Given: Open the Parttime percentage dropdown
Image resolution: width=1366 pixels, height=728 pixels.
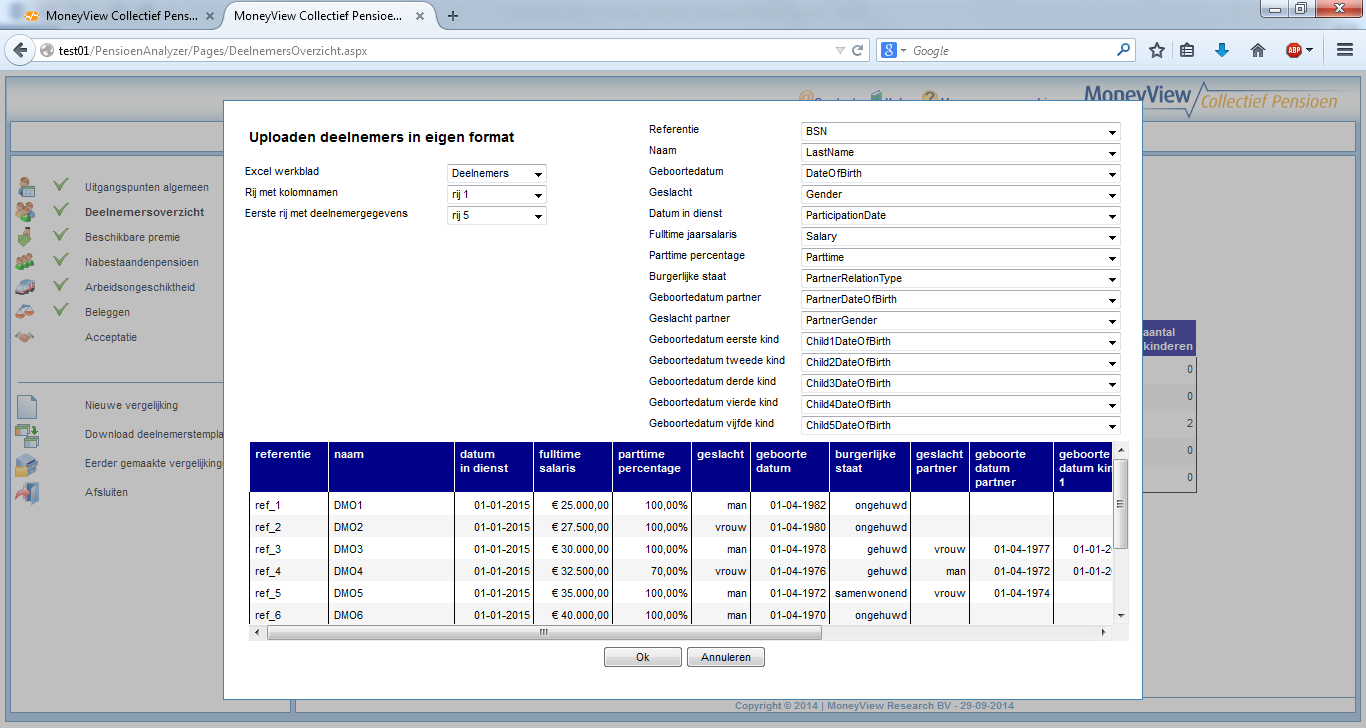Looking at the screenshot, I should 961,257.
